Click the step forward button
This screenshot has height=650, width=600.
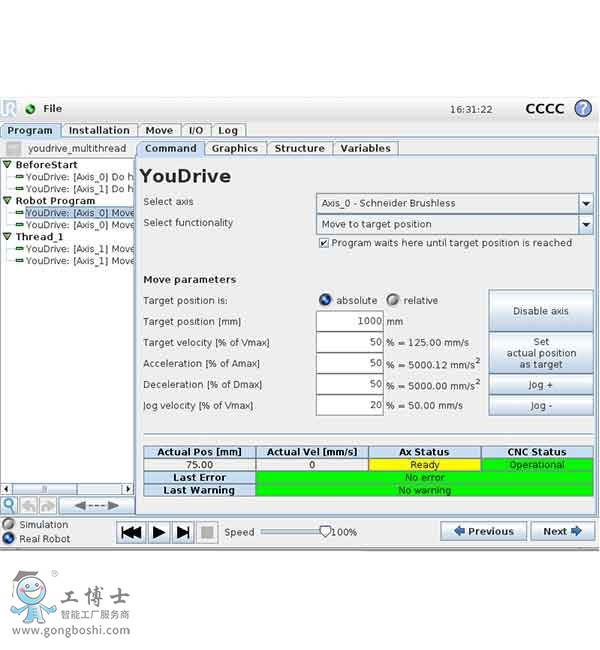tap(183, 532)
